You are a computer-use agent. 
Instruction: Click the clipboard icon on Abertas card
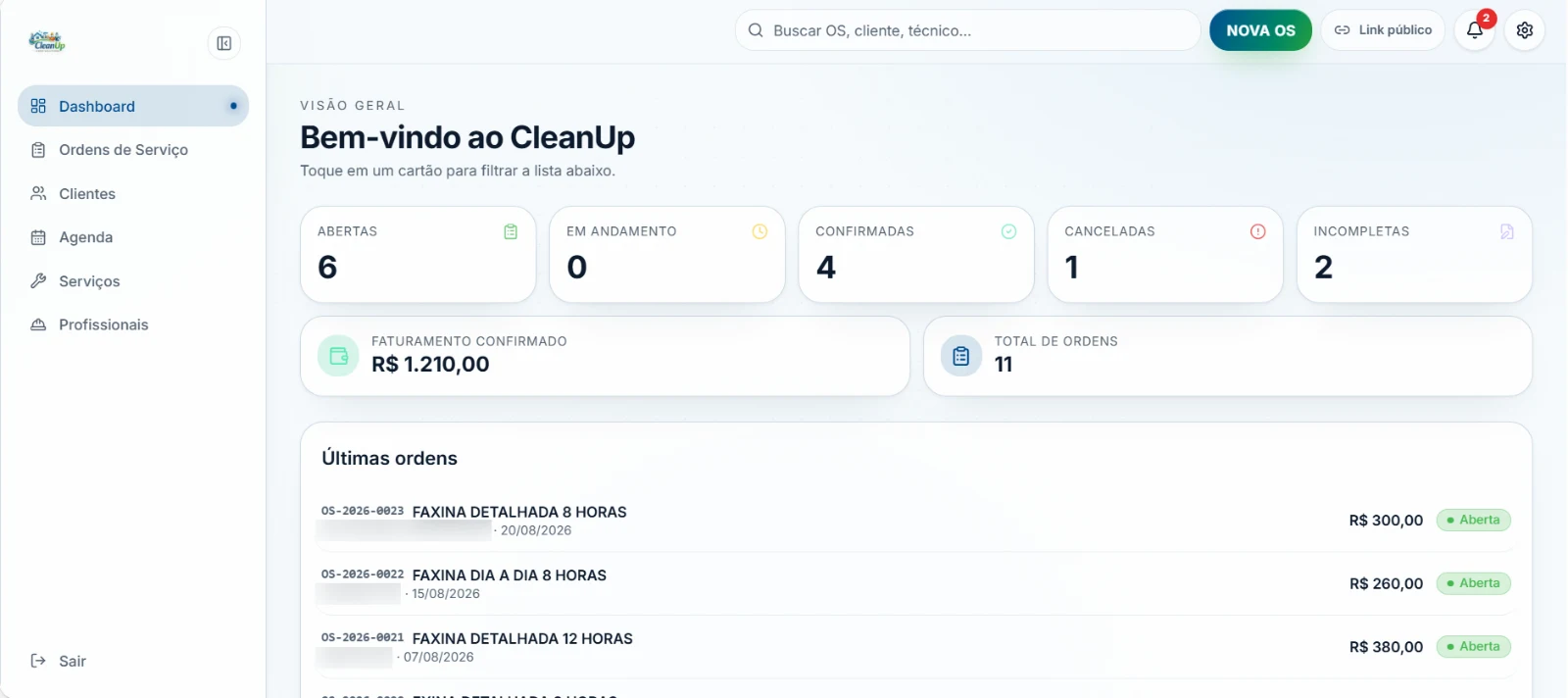tap(511, 231)
